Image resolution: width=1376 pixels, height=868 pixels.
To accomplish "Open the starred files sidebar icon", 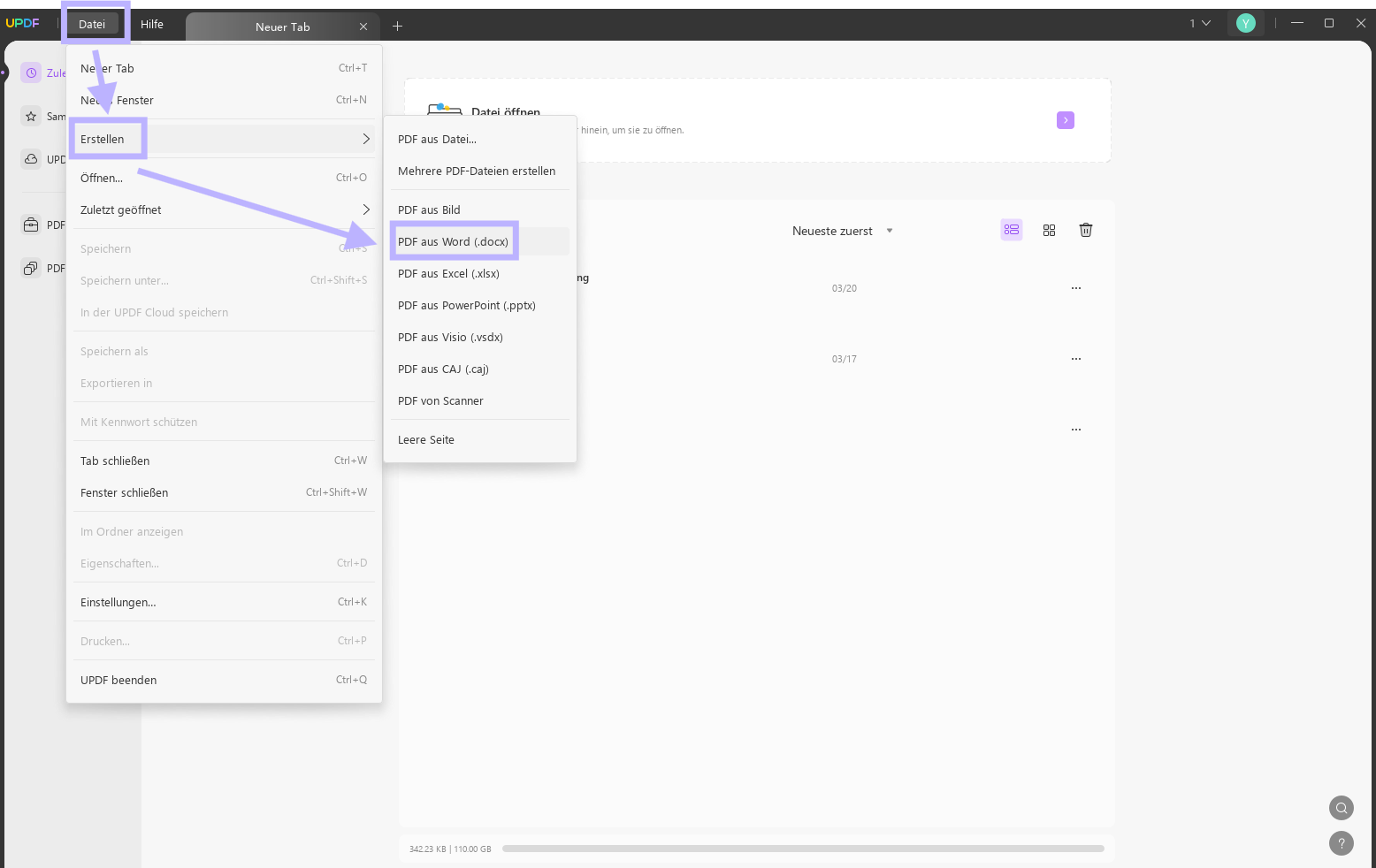I will [32, 116].
